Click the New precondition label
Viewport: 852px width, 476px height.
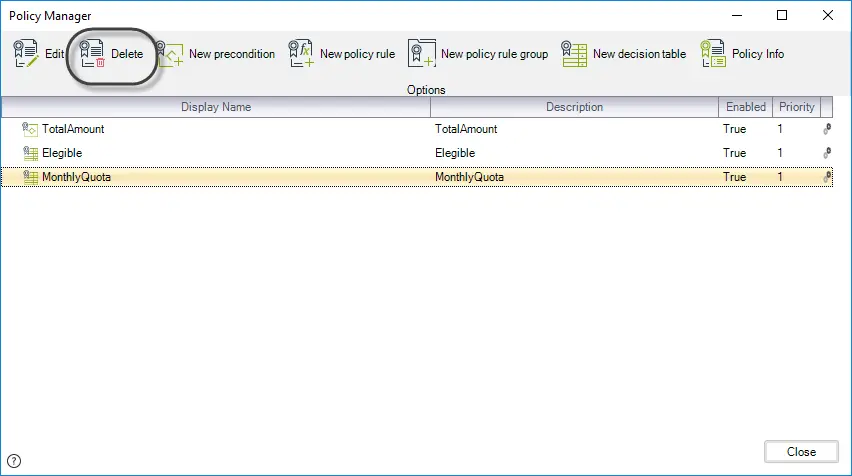232,54
